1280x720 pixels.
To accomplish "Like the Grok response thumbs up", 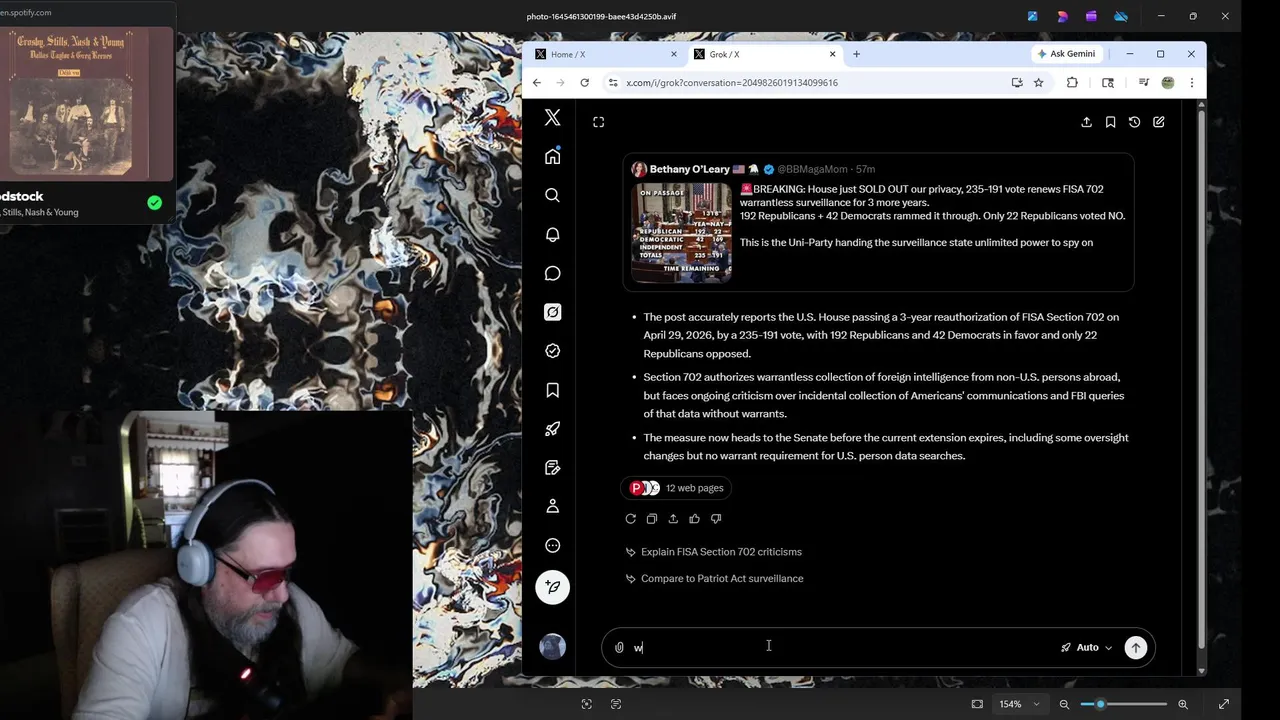I will tap(694, 519).
